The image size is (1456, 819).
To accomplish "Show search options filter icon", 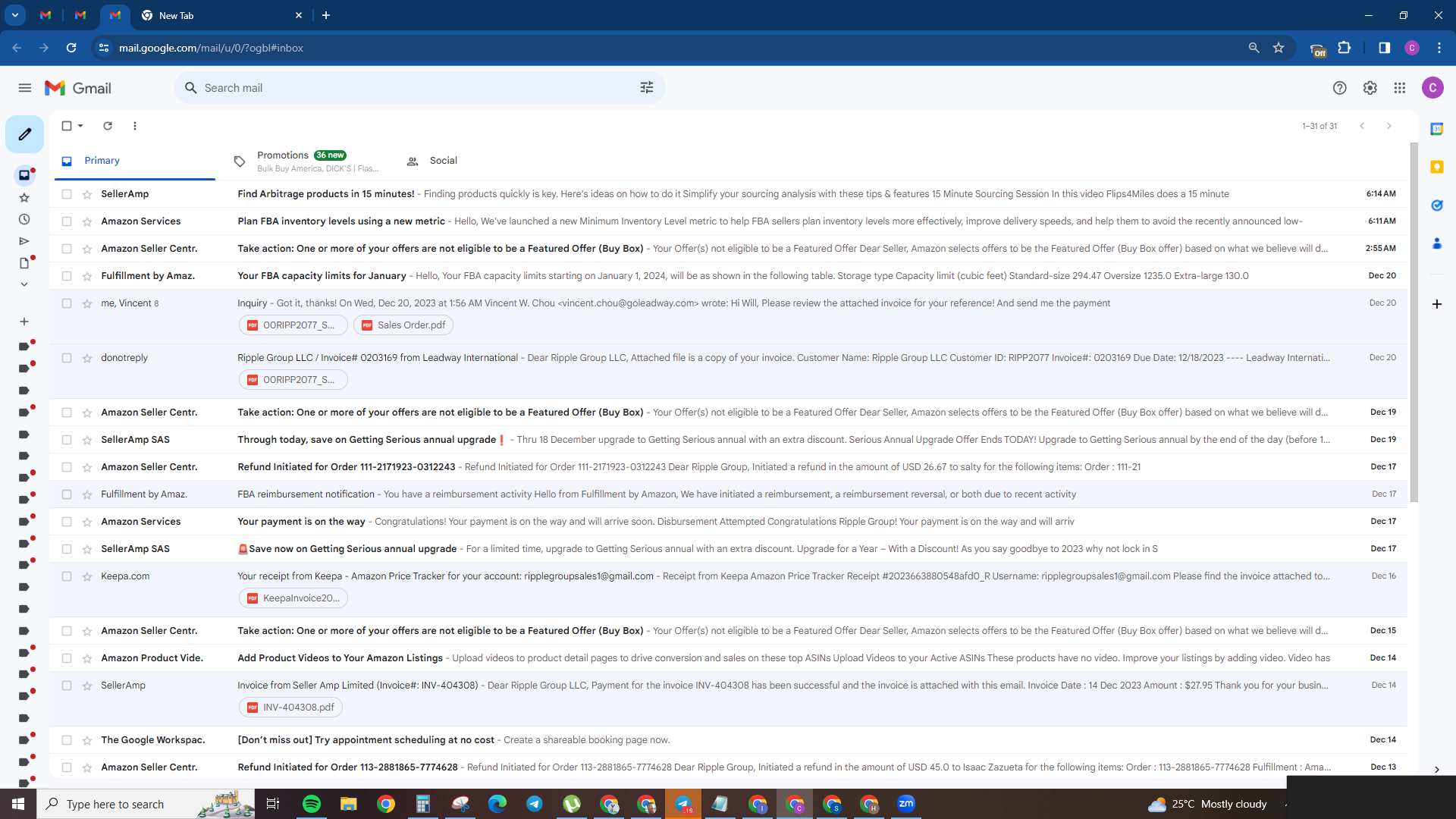I will click(647, 88).
